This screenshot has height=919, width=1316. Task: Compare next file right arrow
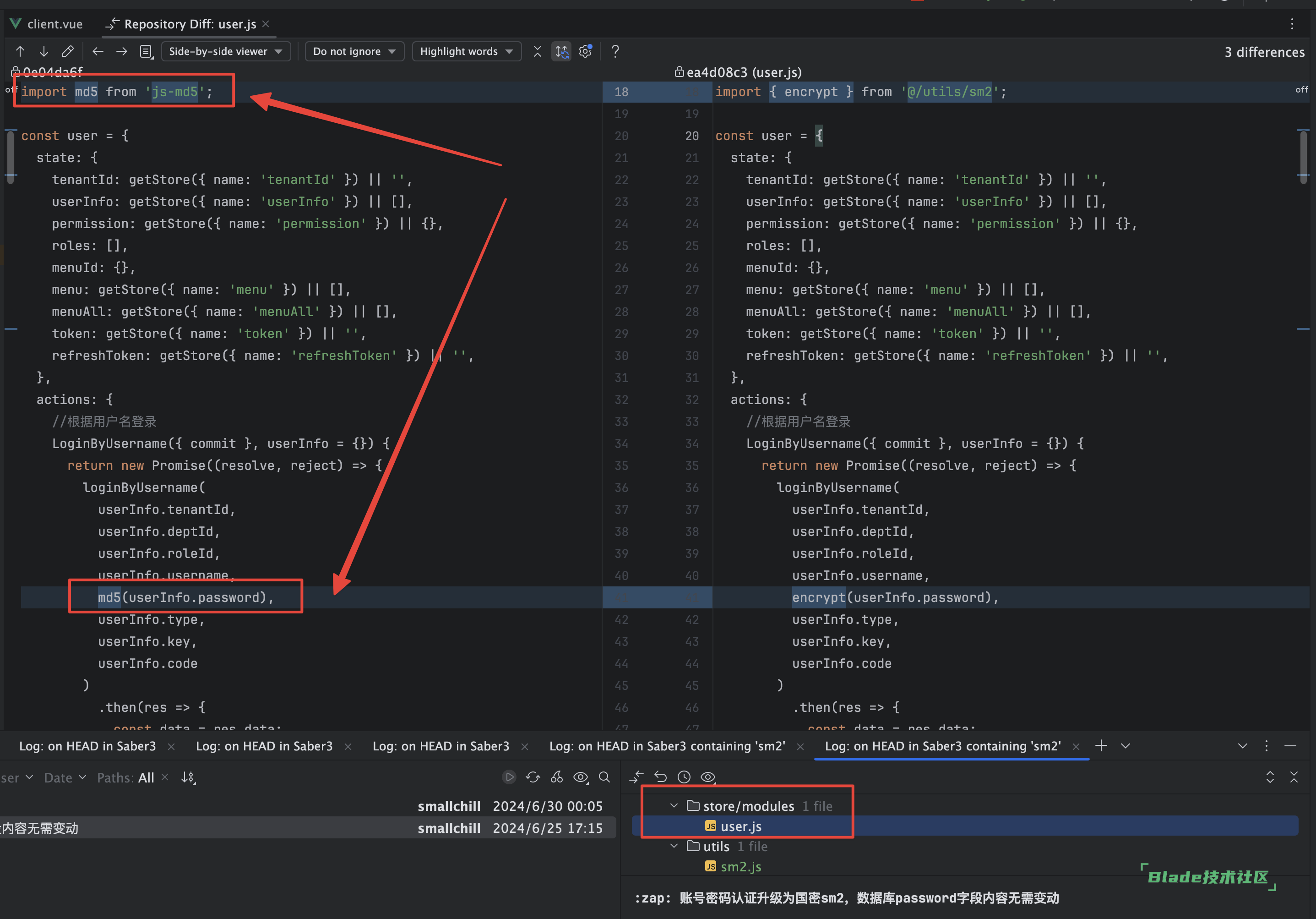pyautogui.click(x=121, y=52)
